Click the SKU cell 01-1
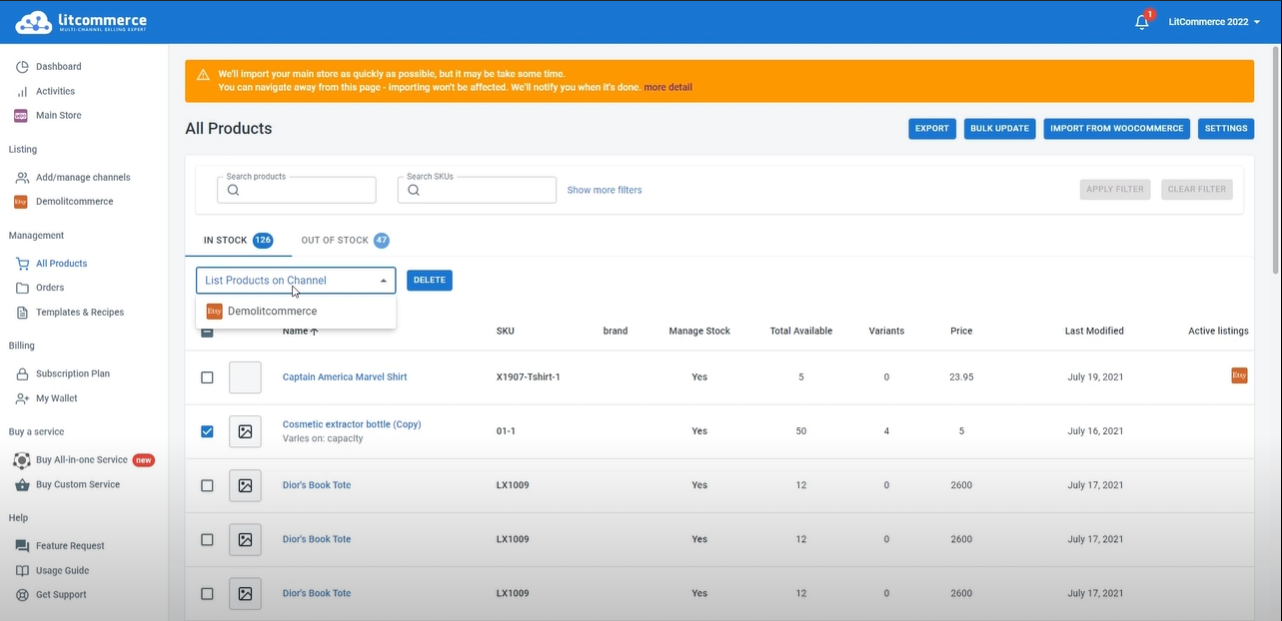 pyautogui.click(x=505, y=432)
